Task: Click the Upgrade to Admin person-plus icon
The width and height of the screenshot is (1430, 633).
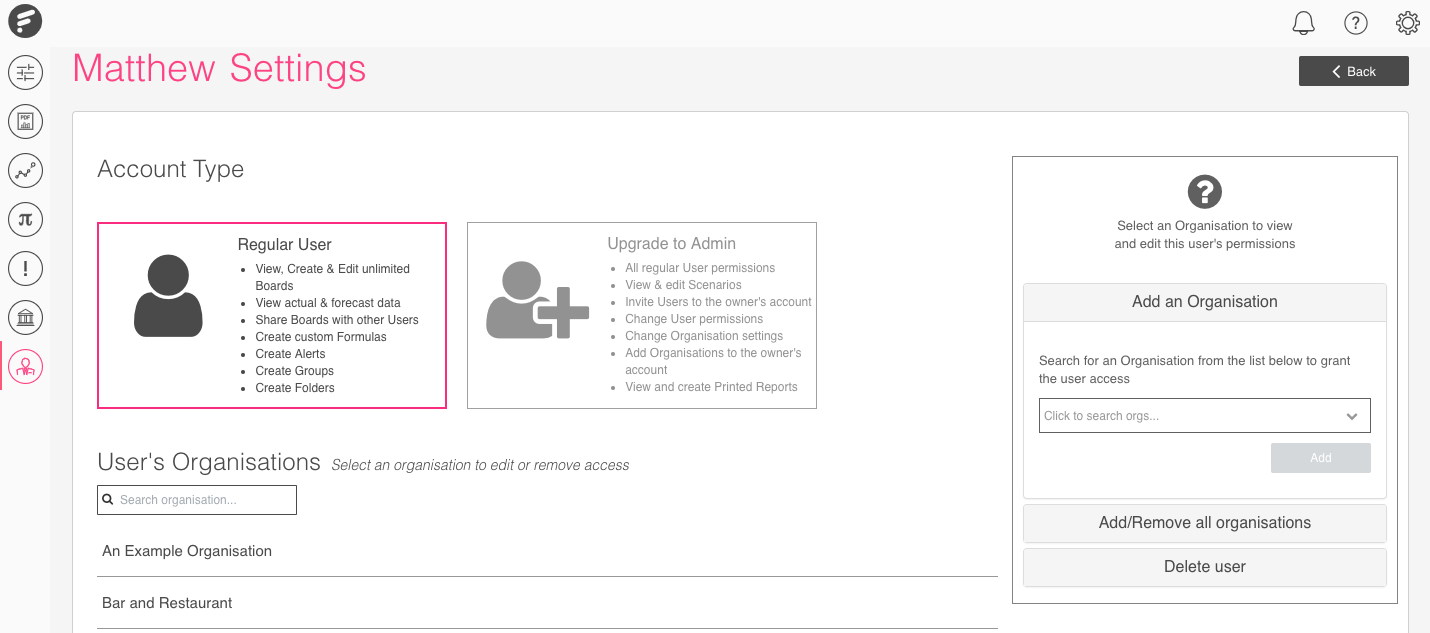Action: coord(538,300)
